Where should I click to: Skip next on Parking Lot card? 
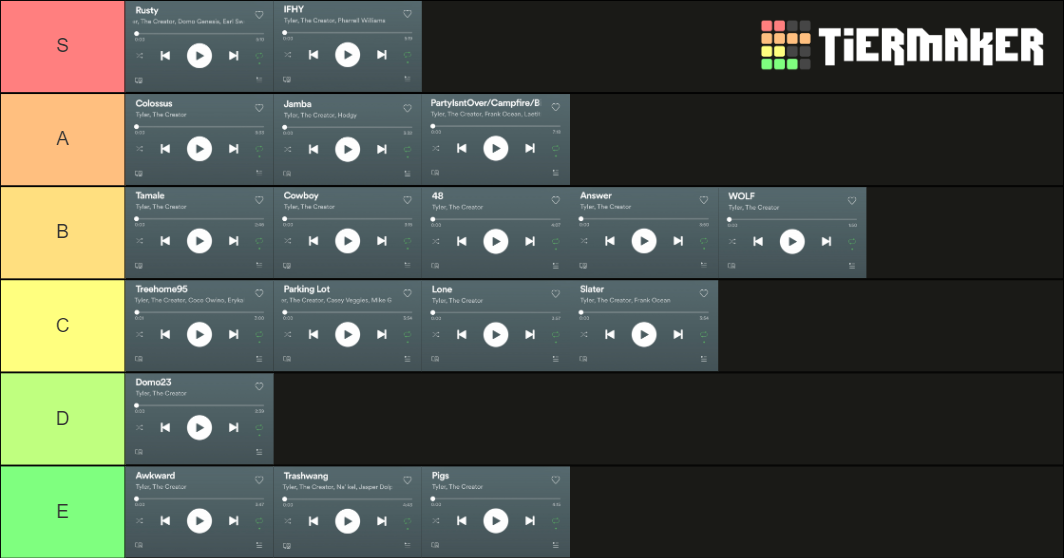coord(382,334)
